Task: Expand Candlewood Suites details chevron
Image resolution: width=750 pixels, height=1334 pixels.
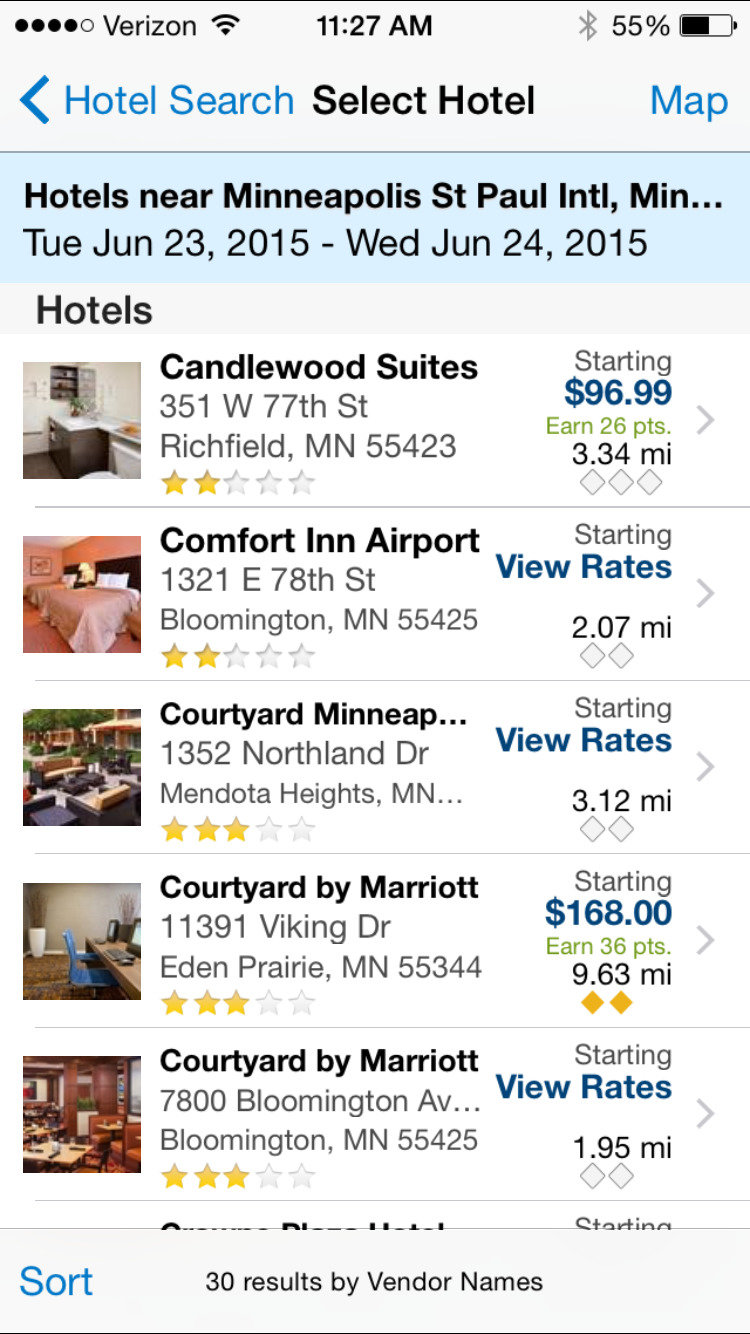Action: click(706, 420)
